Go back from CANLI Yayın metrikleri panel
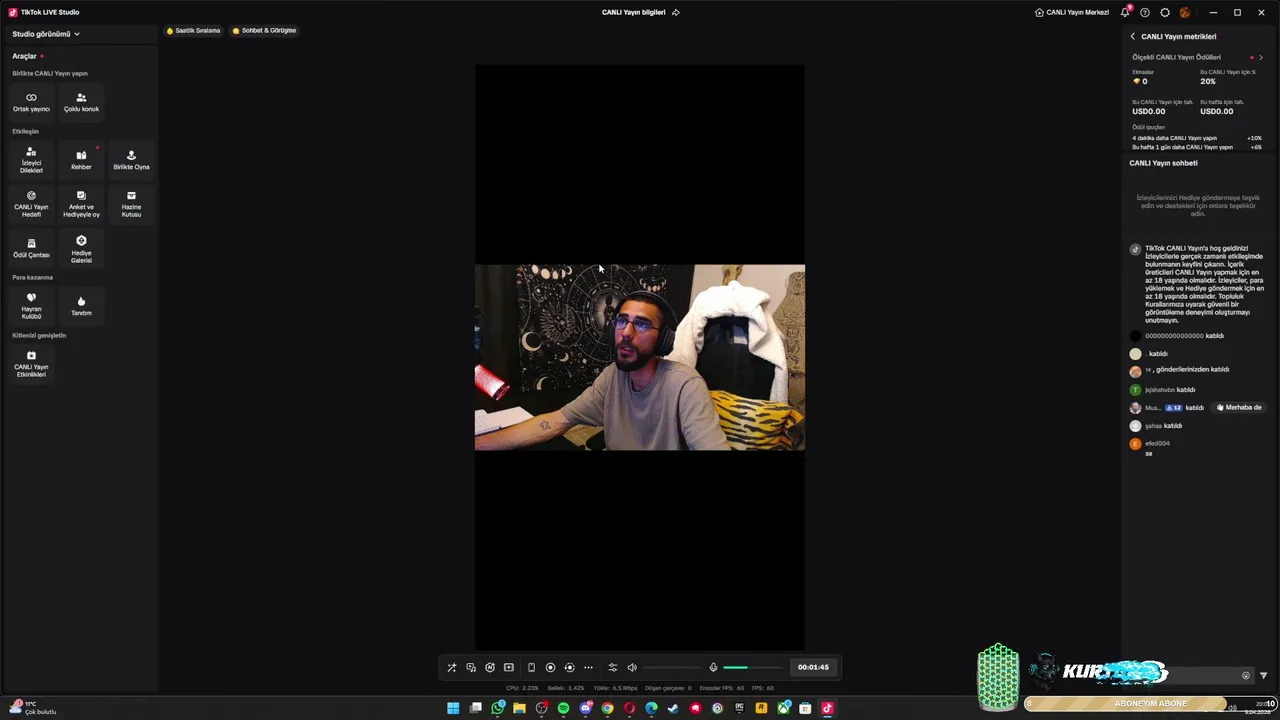This screenshot has height=720, width=1280. [1133, 36]
